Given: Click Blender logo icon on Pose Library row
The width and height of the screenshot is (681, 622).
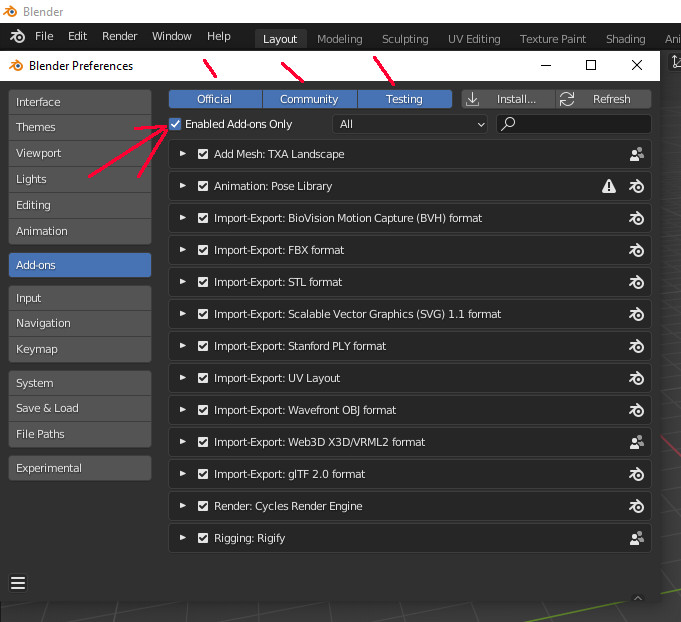Looking at the screenshot, I should (x=637, y=186).
